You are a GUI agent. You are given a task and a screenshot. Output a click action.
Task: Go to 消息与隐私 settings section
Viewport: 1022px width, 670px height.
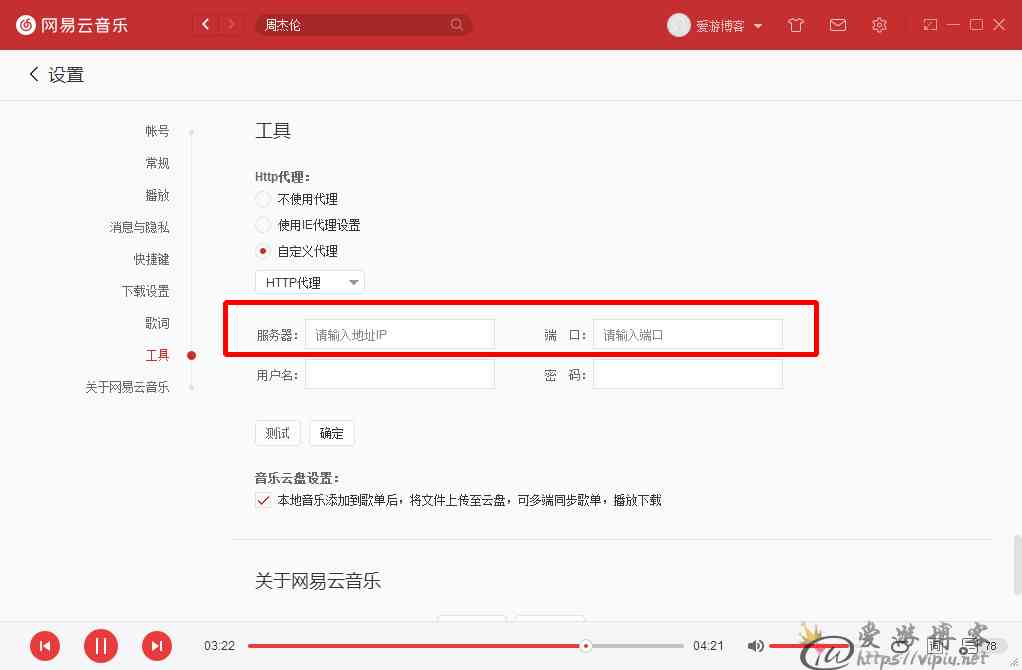point(139,227)
